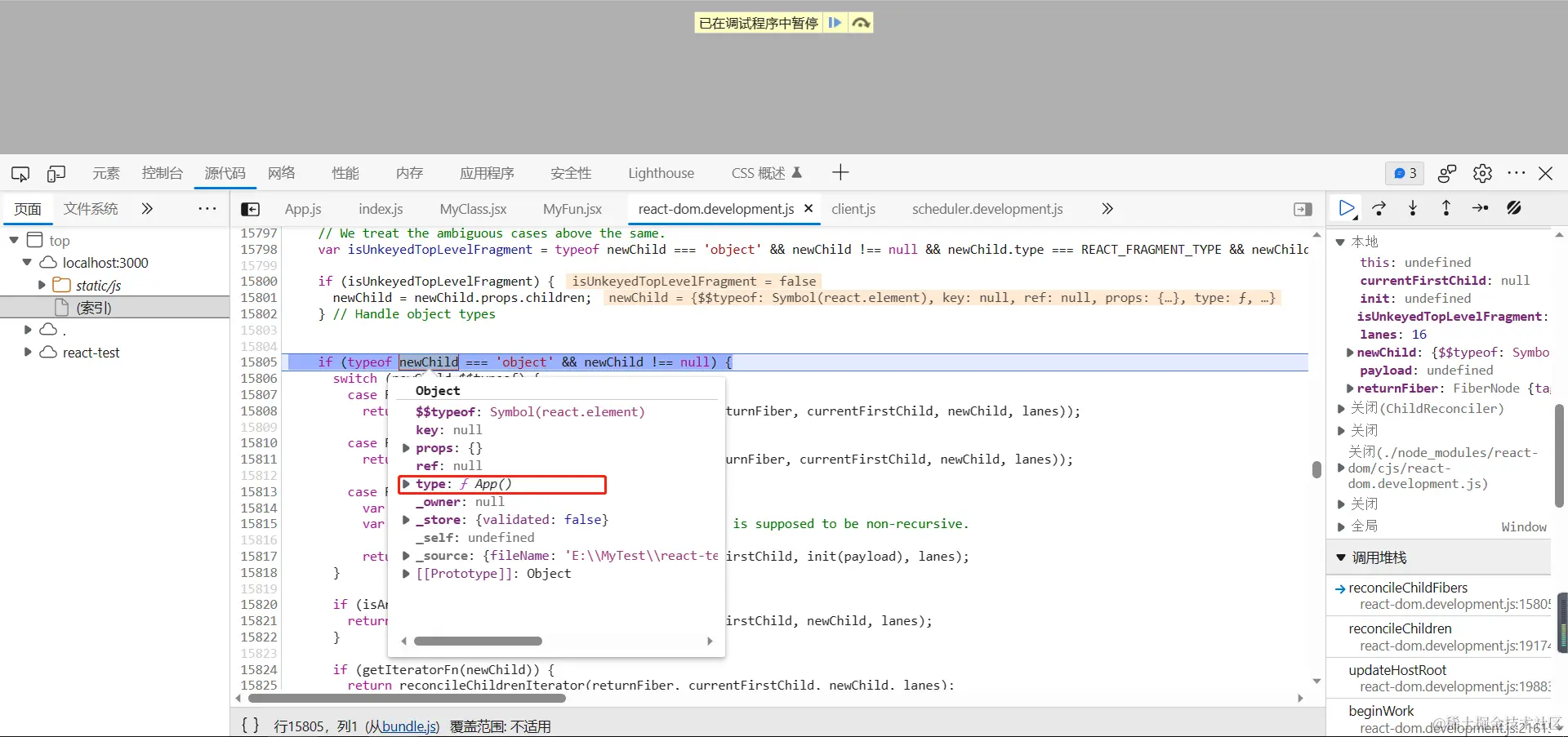Open bundle.js source link
Image resolution: width=1568 pixels, height=737 pixels.
coord(408,726)
